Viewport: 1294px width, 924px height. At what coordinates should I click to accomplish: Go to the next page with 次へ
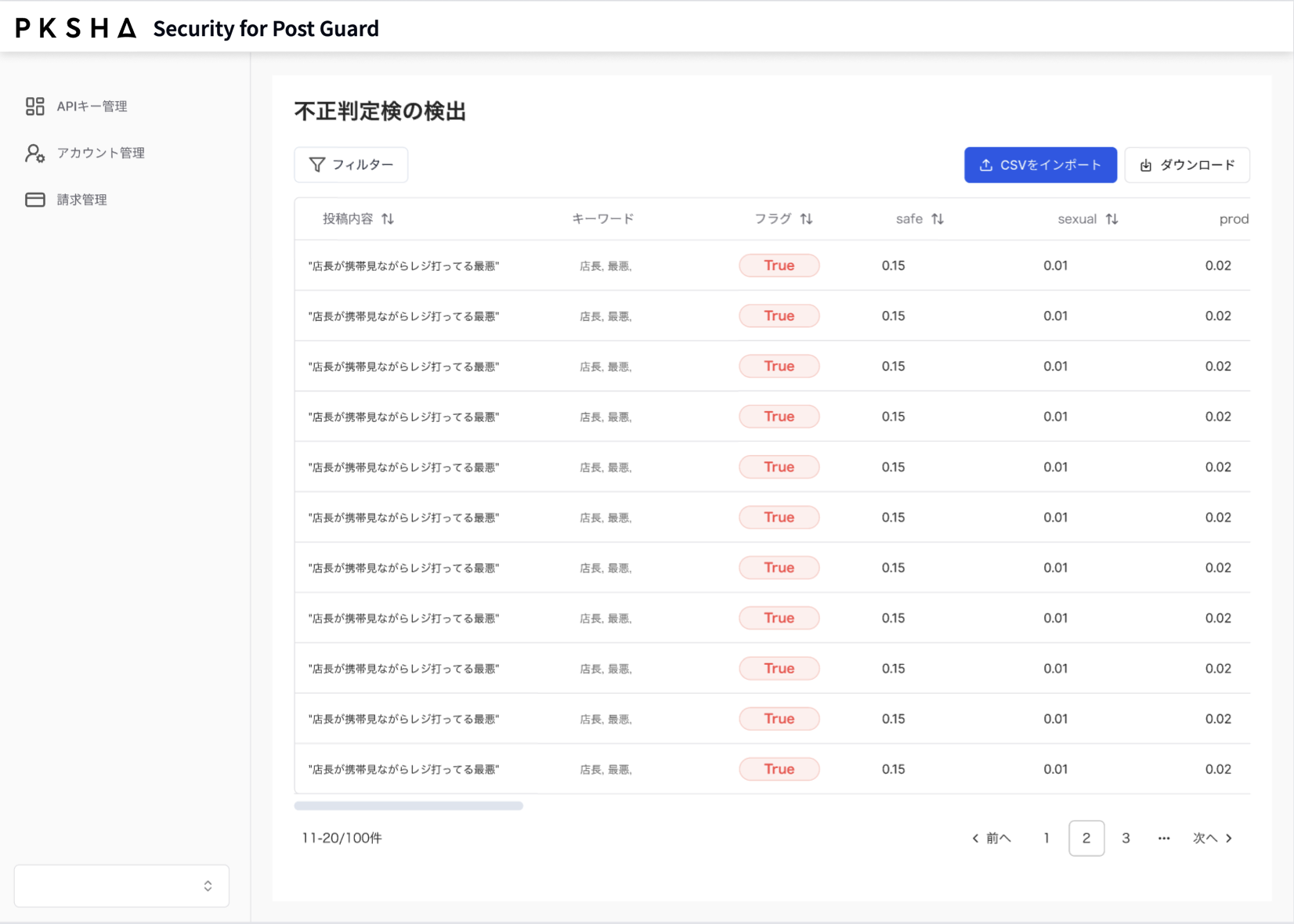pos(1212,839)
